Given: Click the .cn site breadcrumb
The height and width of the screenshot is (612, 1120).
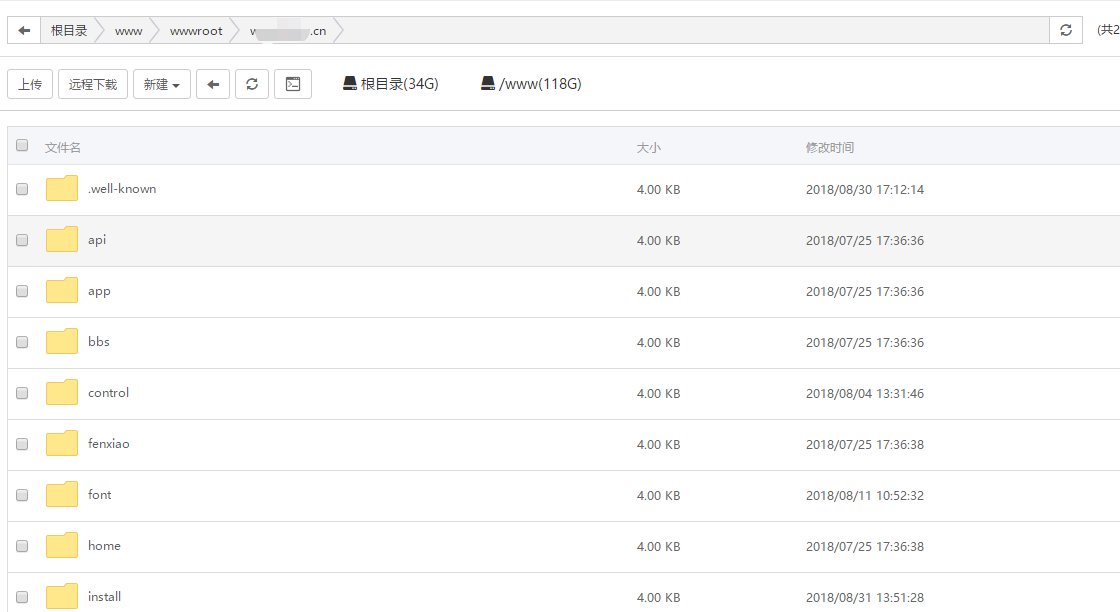Looking at the screenshot, I should click(x=288, y=31).
